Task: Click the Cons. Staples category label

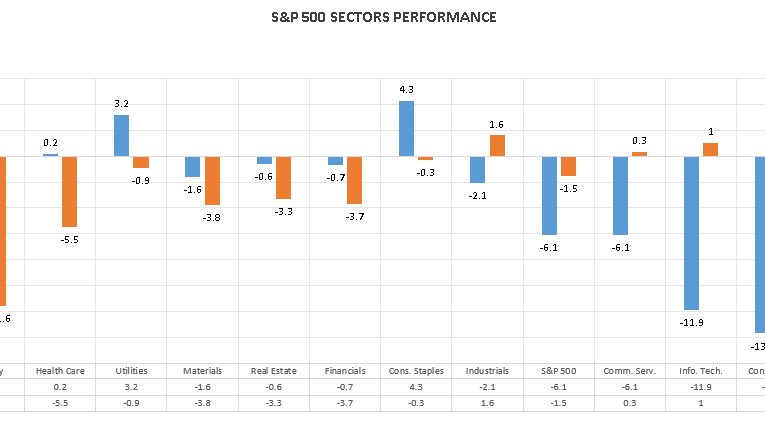Action: (416, 370)
